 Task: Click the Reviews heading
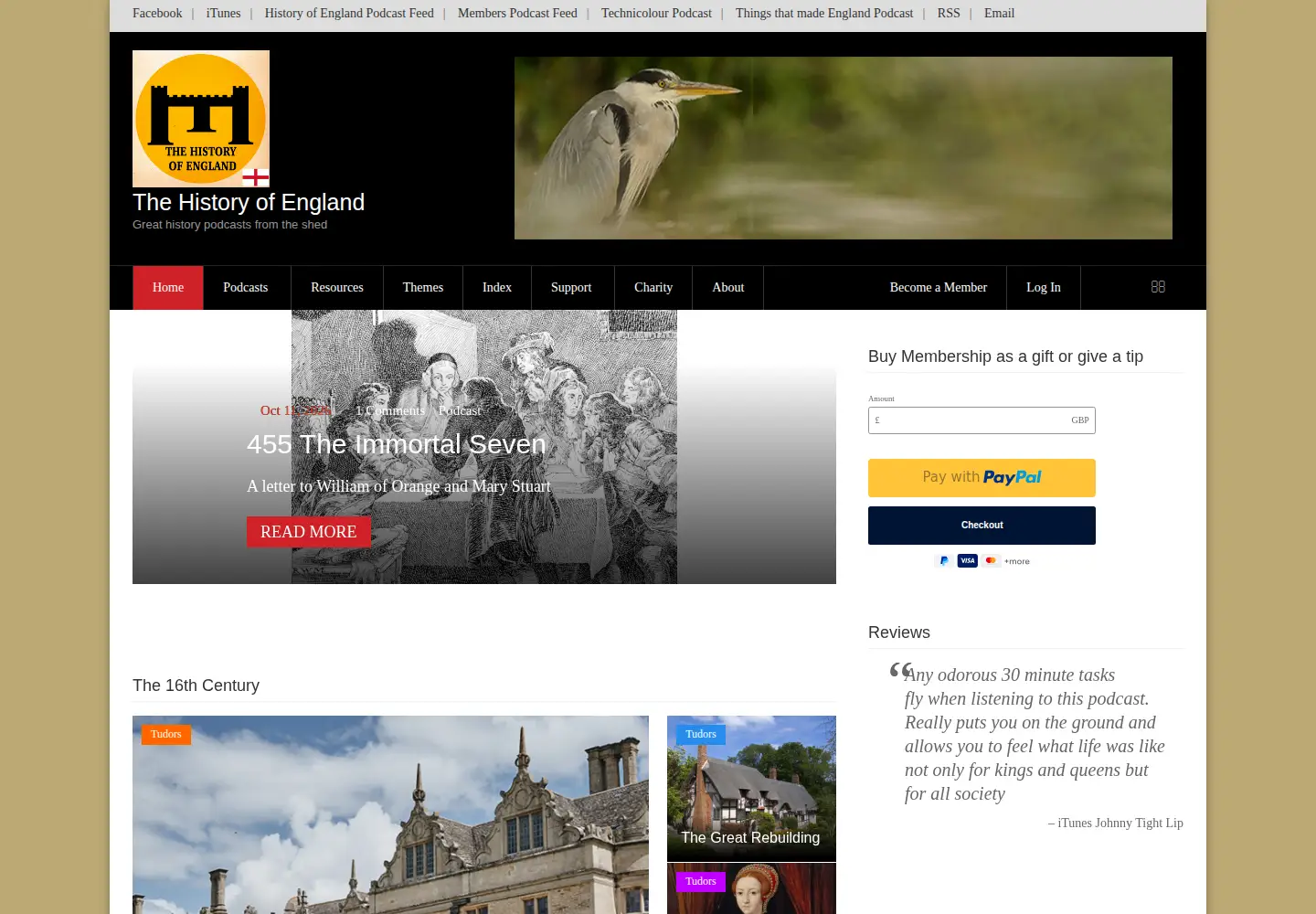(899, 632)
